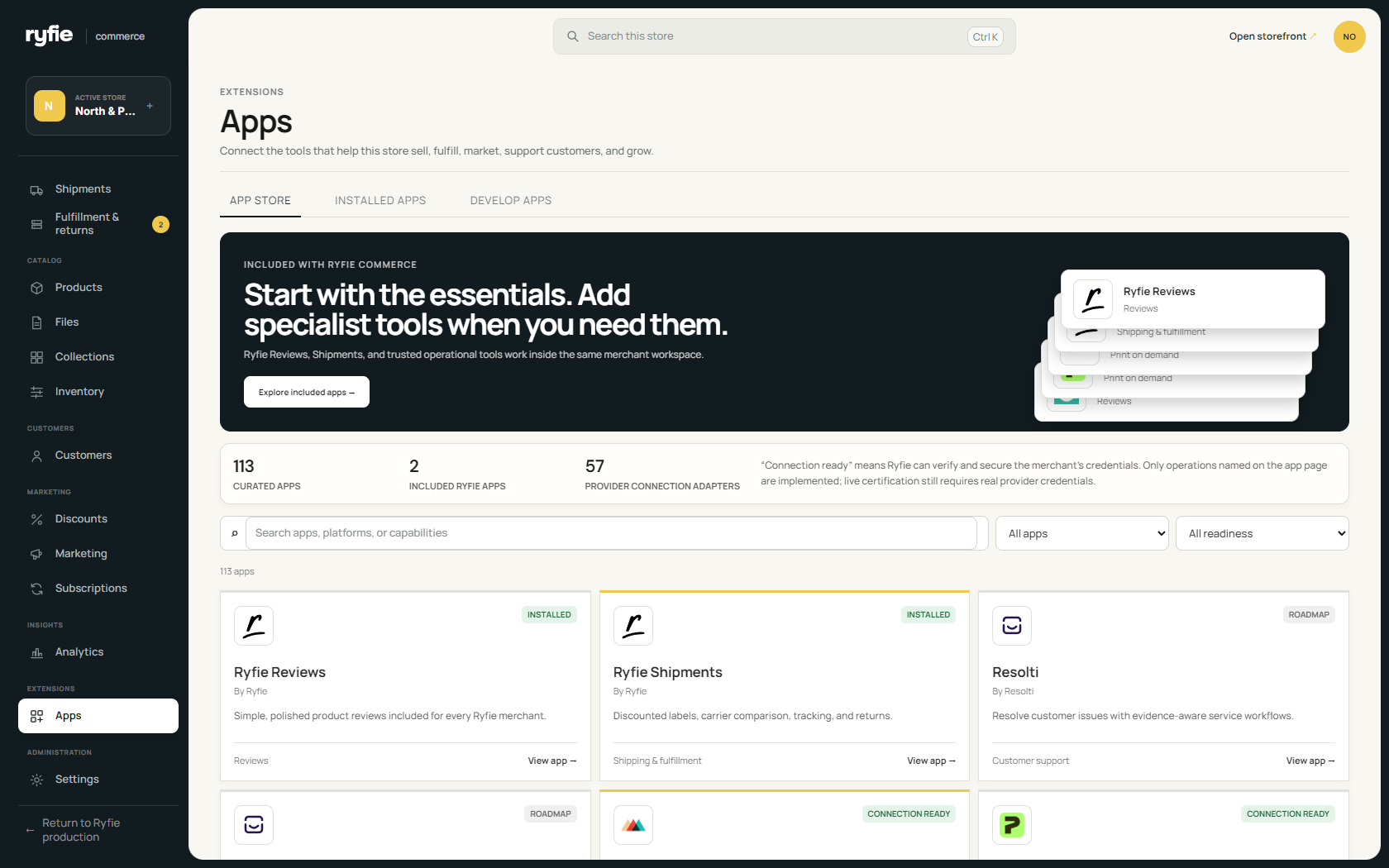
Task: Open Inventory in the sidebar
Action: tap(98, 392)
